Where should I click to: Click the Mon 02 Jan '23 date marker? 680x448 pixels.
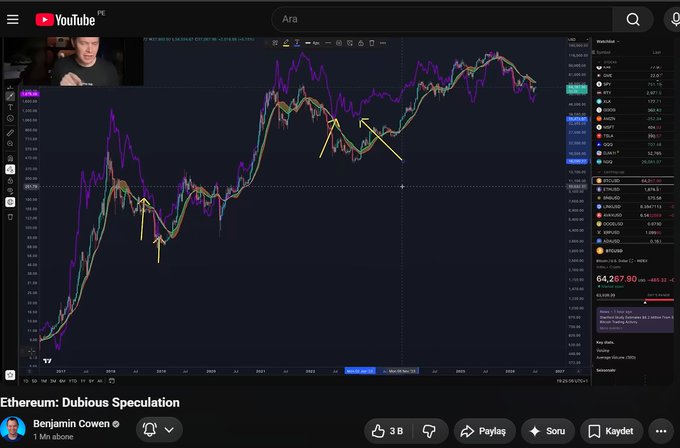(360, 371)
